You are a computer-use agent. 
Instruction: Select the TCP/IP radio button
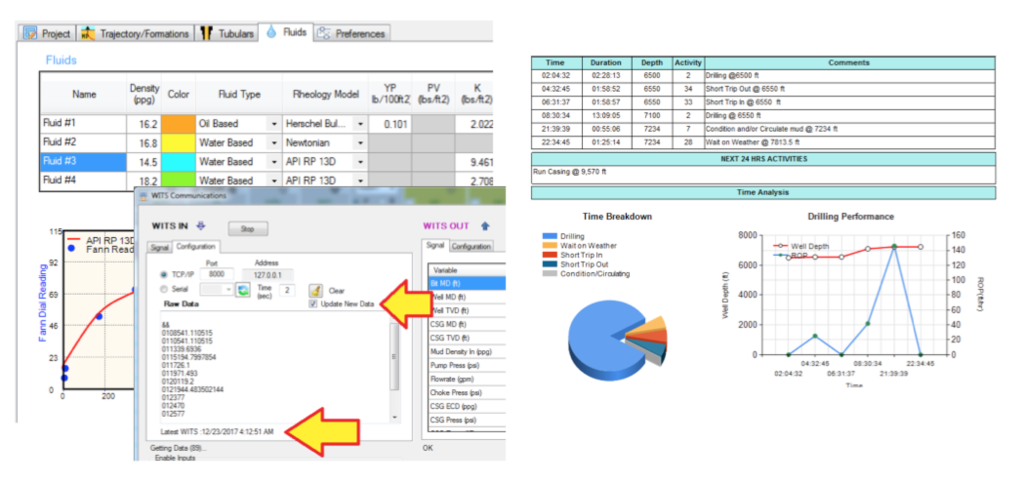[164, 274]
